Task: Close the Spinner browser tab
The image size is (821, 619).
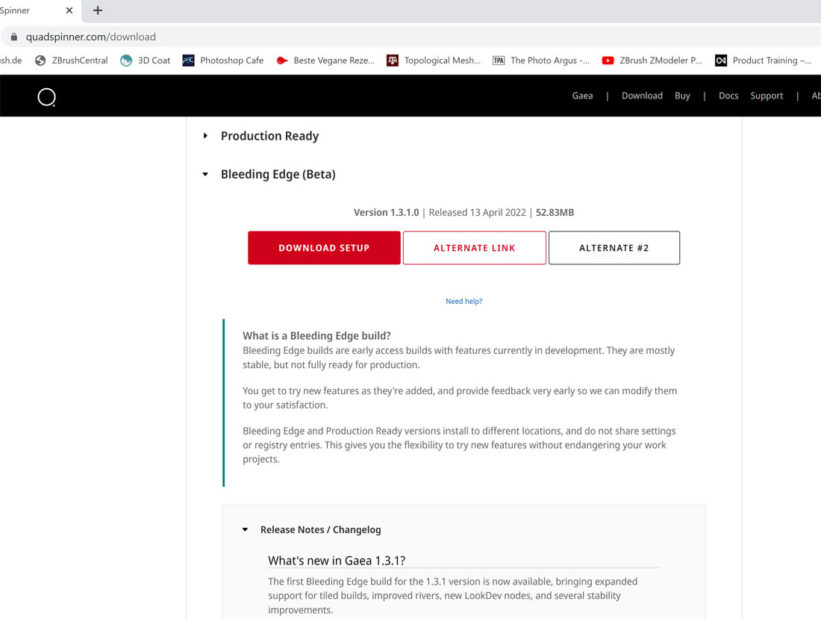Action: click(x=69, y=10)
